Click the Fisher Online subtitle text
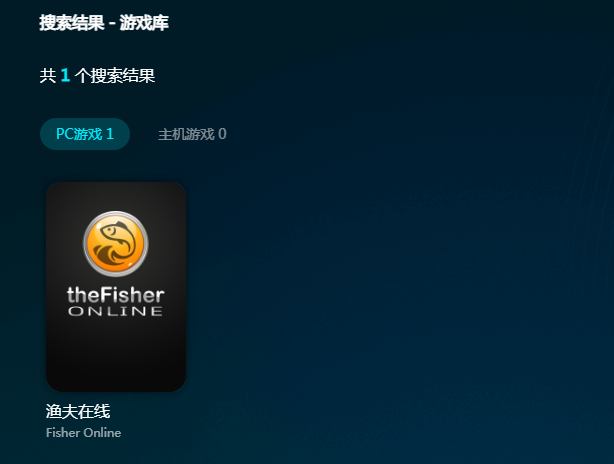Image resolution: width=614 pixels, height=464 pixels. click(x=83, y=433)
